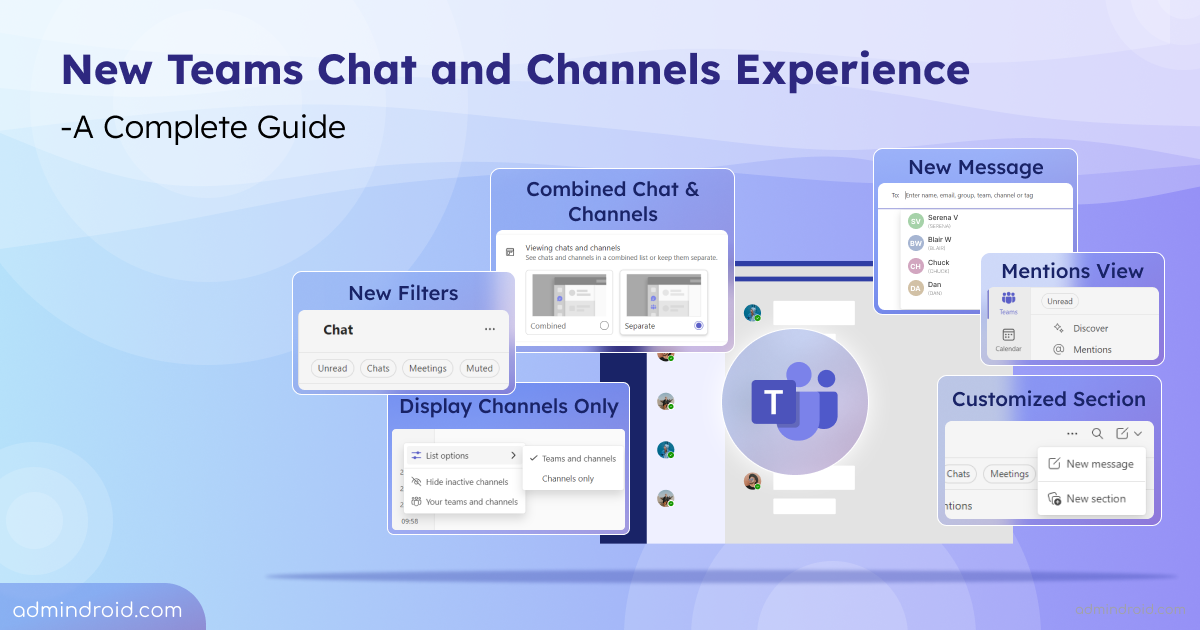Viewport: 1200px width, 630px height.
Task: Open the three-dot menu beside Chat heading
Action: click(489, 329)
